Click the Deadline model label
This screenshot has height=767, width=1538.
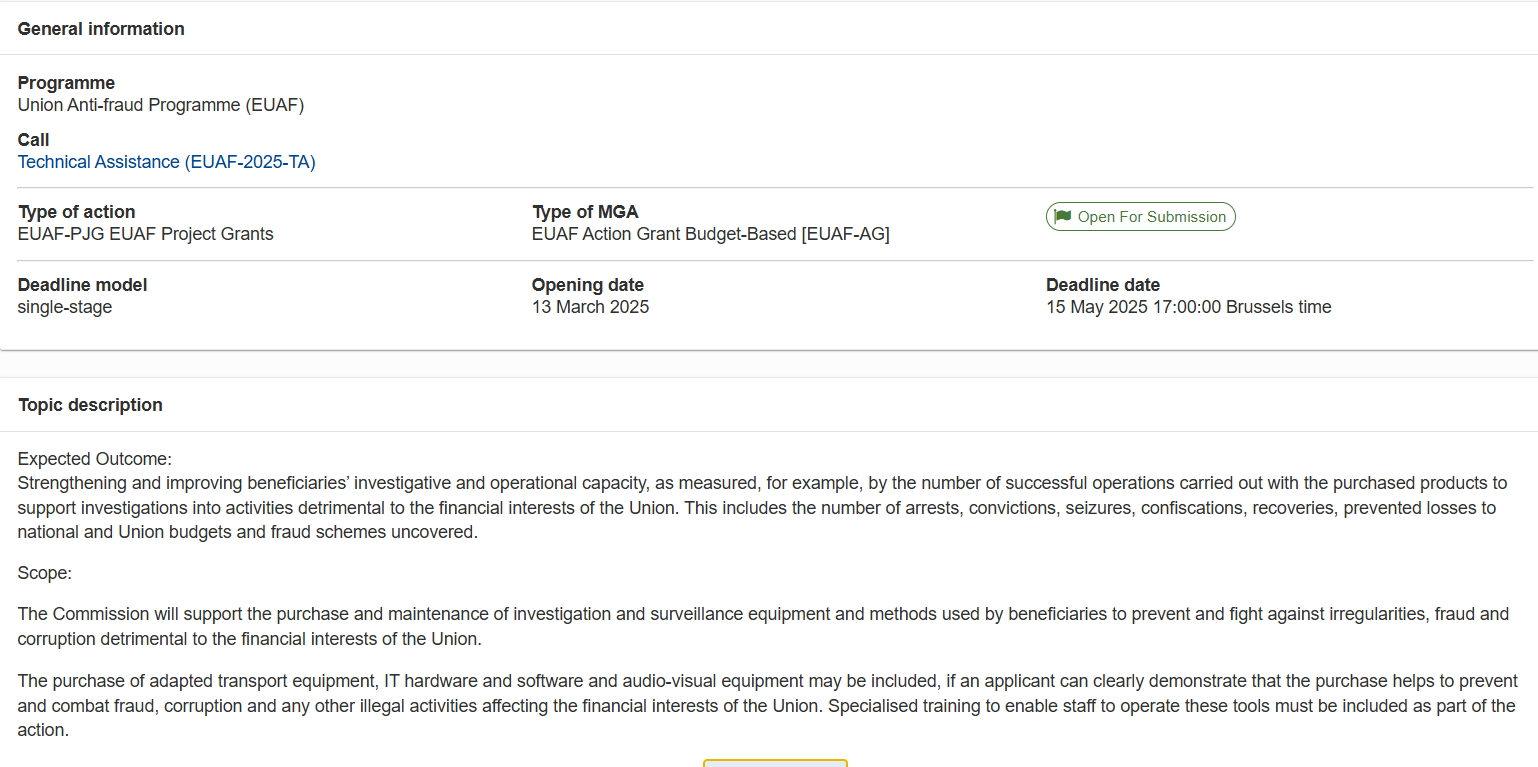pyautogui.click(x=83, y=285)
